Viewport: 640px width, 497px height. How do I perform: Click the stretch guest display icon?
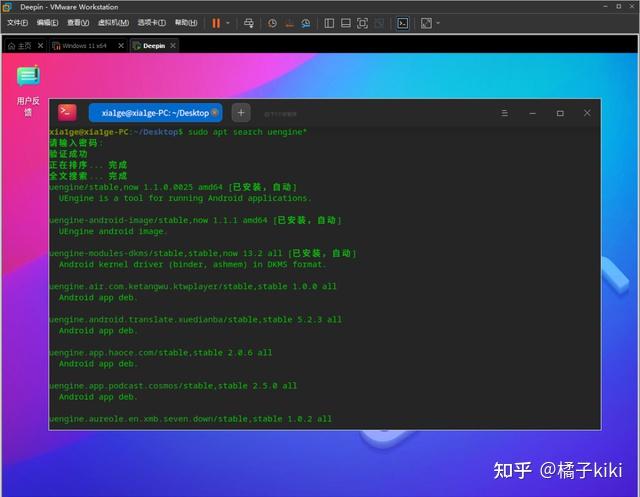tap(426, 23)
